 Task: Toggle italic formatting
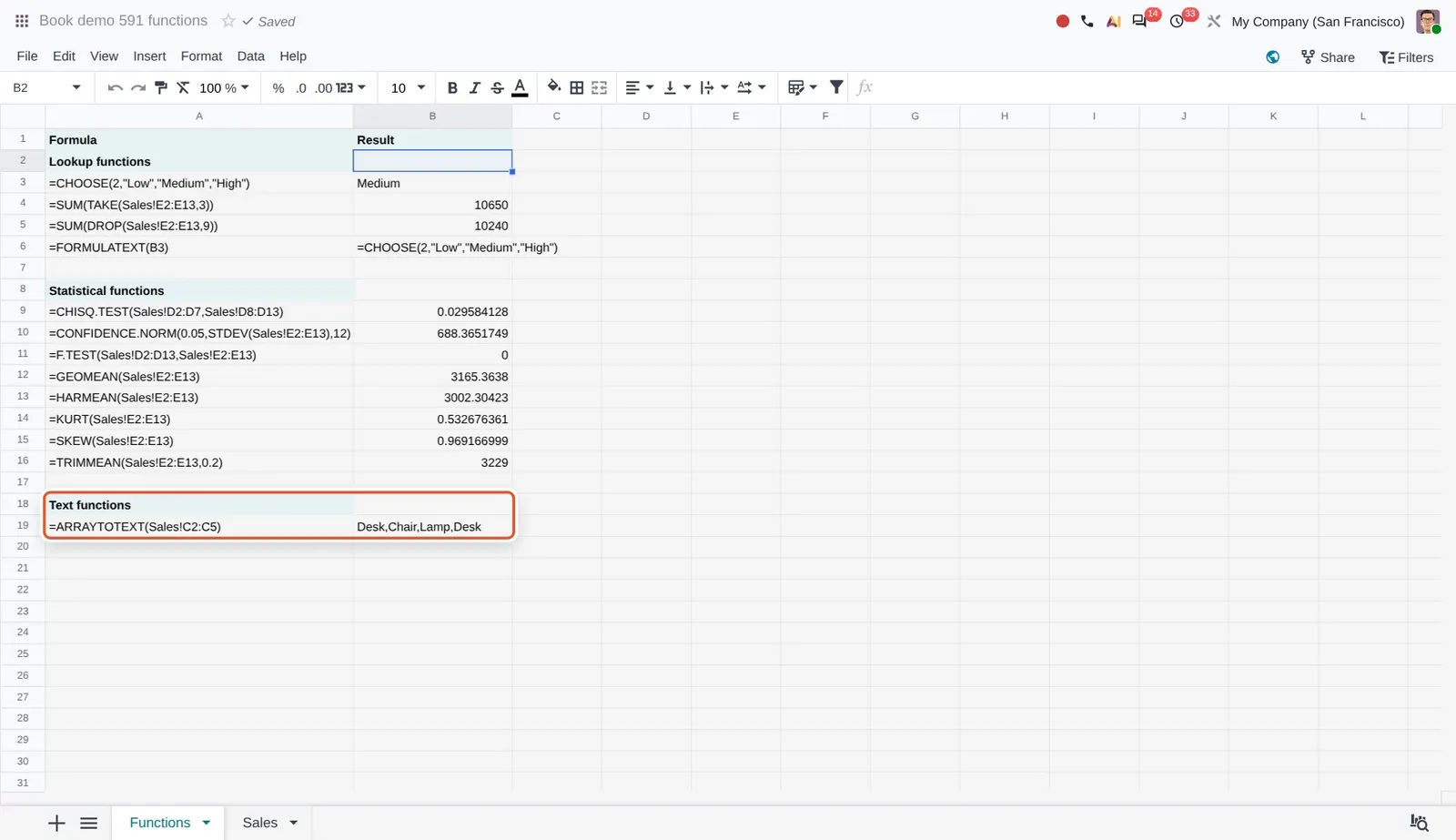pyautogui.click(x=474, y=87)
